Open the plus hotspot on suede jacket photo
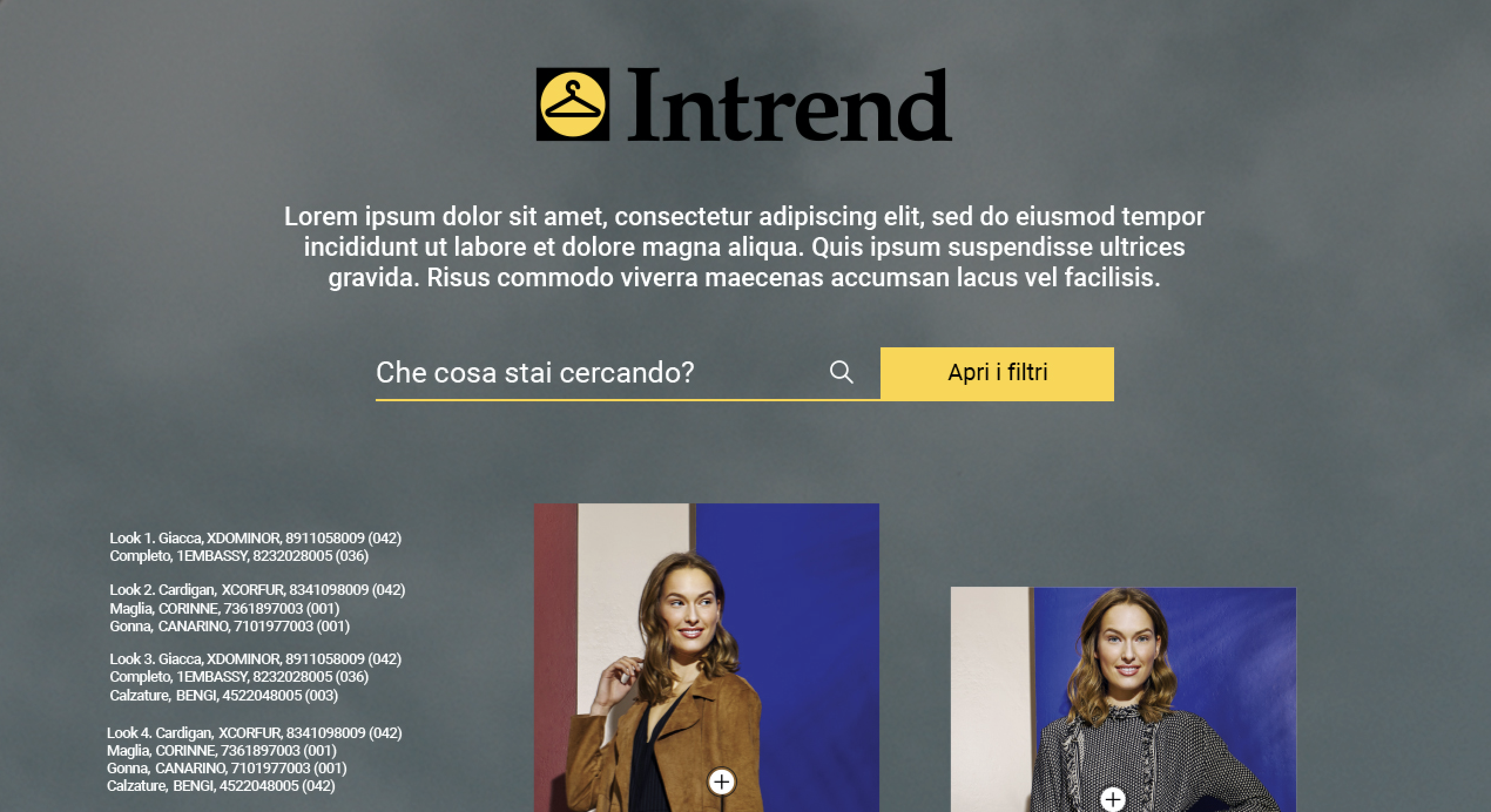This screenshot has height=812, width=1491. 721,782
